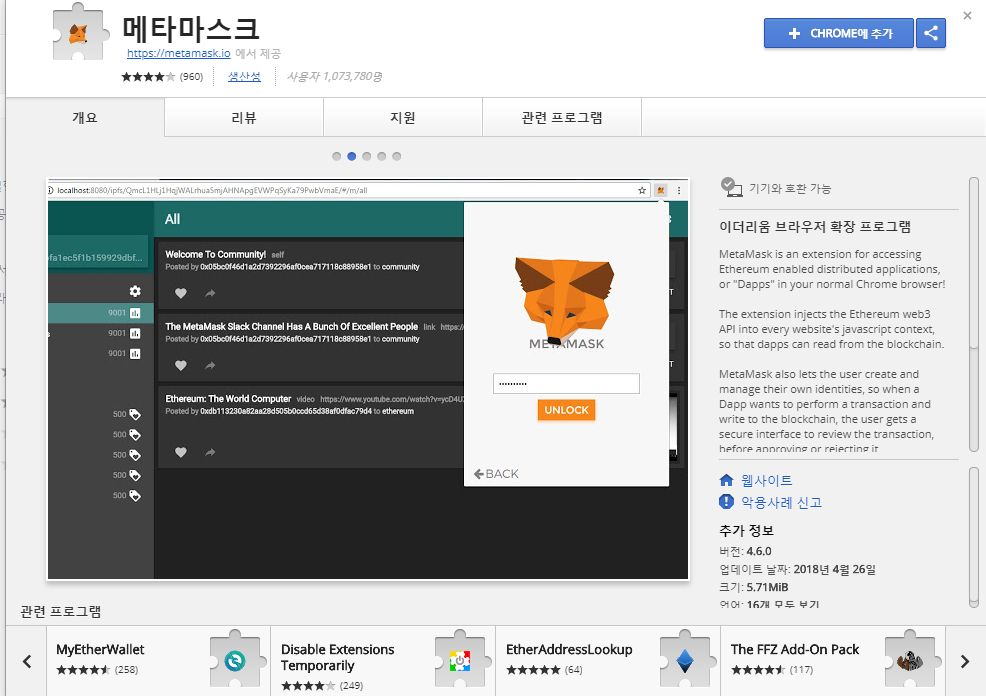
Task: Click the report abuse warning icon
Action: point(727,502)
